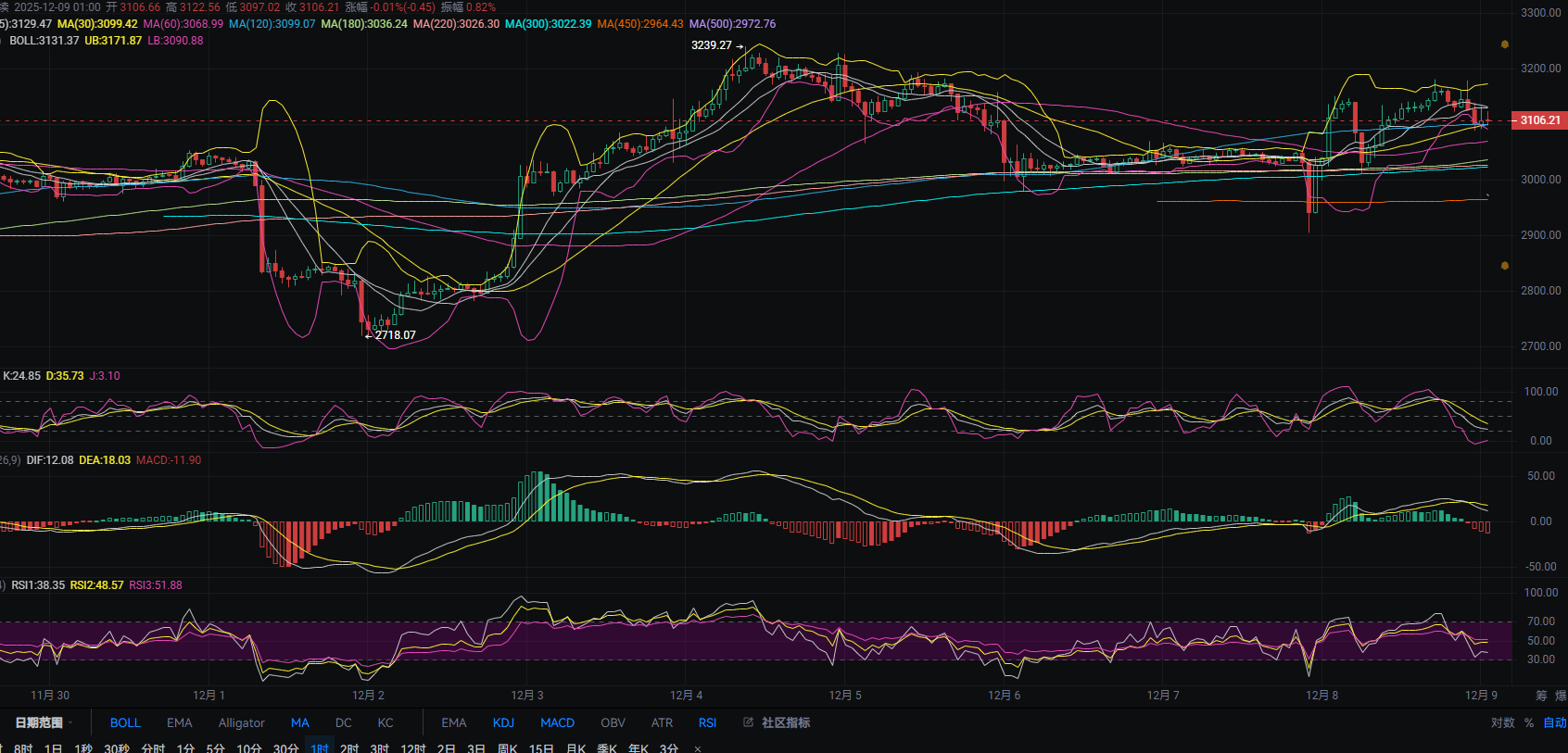
Task: Select the 5分 timeframe
Action: click(x=215, y=747)
